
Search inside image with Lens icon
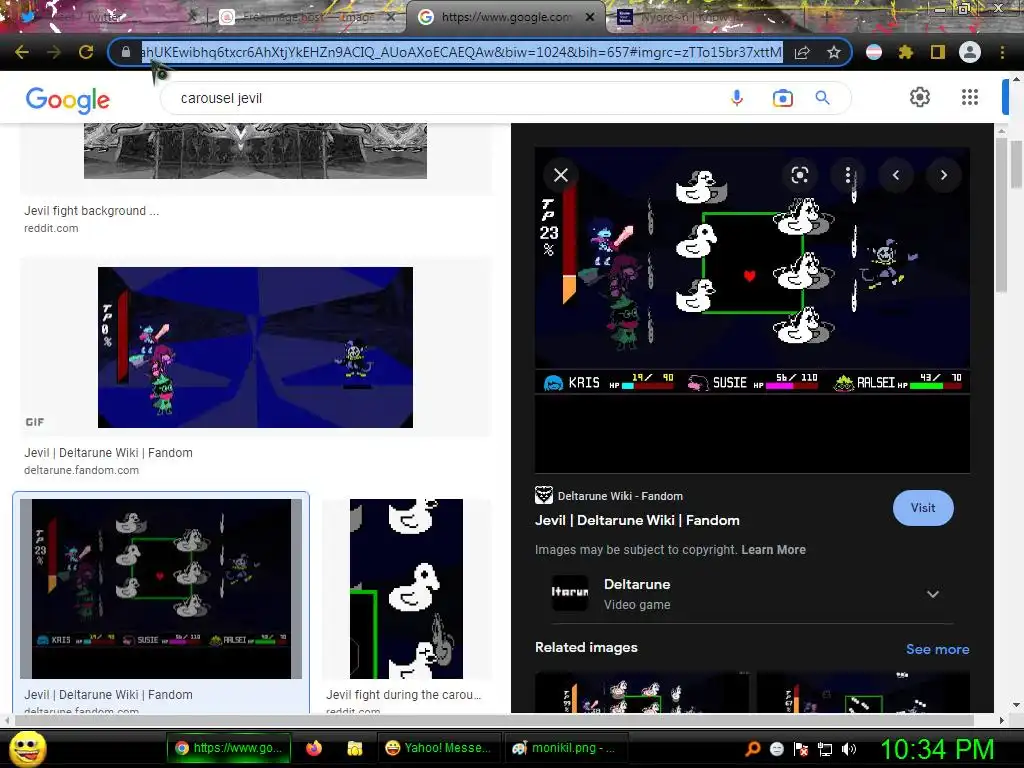pos(800,175)
